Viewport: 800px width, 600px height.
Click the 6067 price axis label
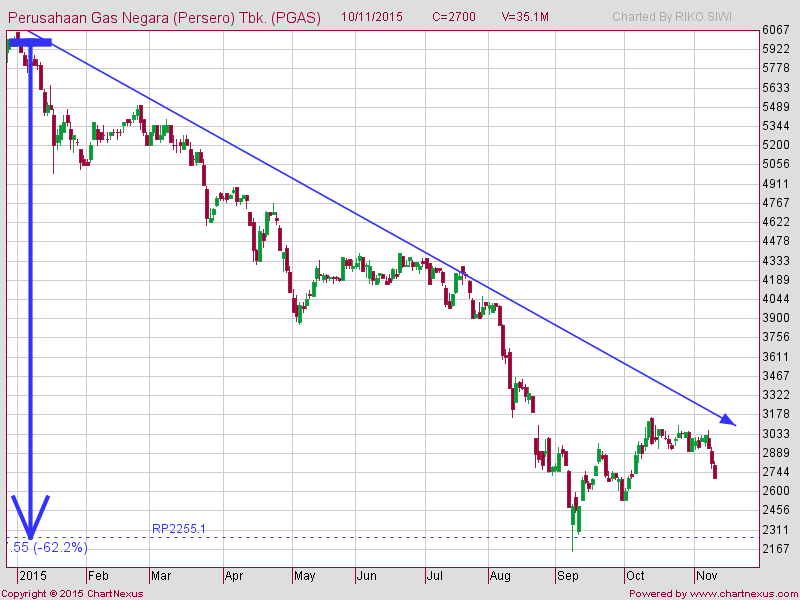click(776, 30)
